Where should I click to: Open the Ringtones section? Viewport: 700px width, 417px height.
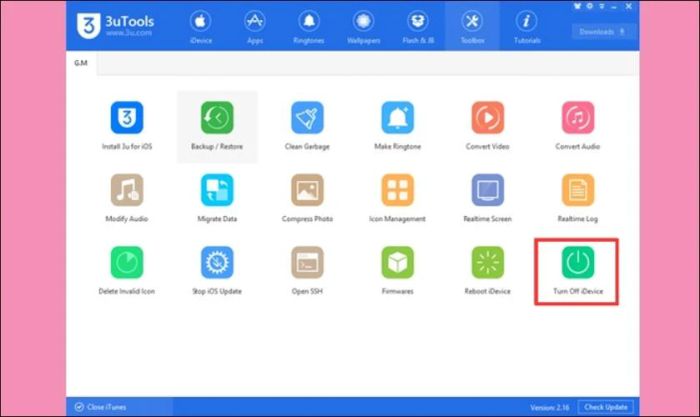309,26
